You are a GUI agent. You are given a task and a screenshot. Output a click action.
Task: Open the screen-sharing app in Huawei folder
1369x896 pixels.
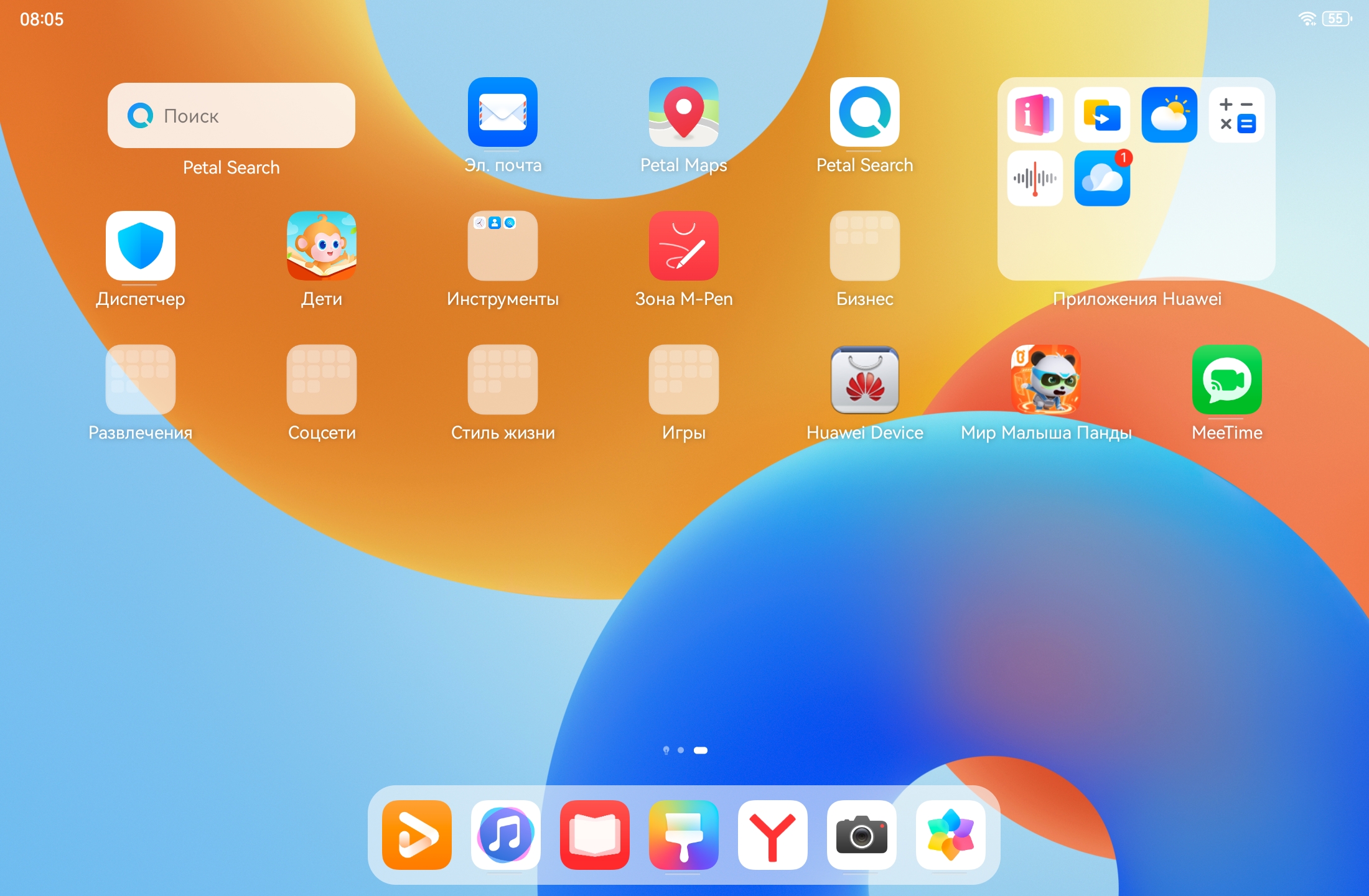[1102, 115]
